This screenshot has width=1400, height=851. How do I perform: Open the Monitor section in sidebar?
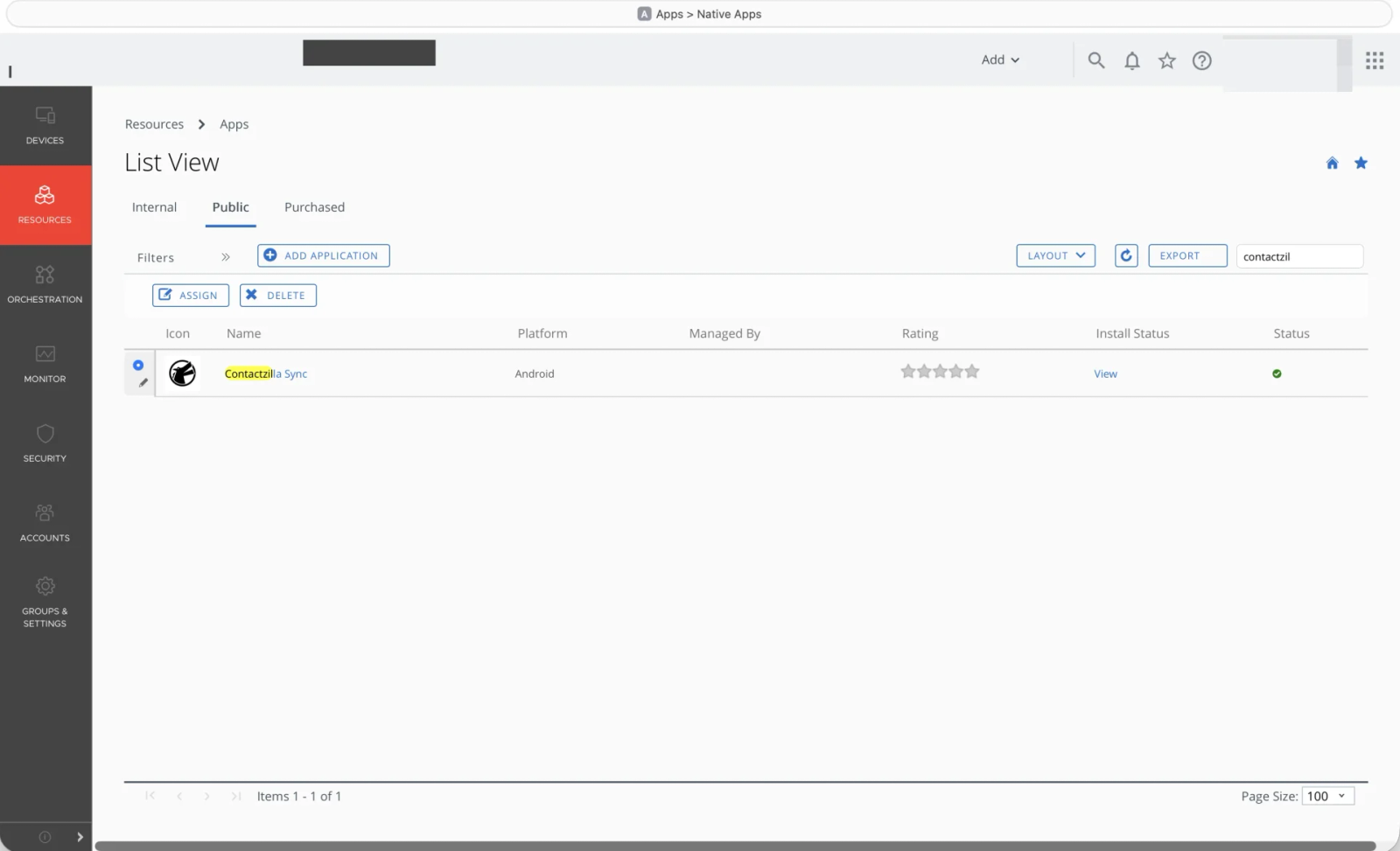pos(45,364)
